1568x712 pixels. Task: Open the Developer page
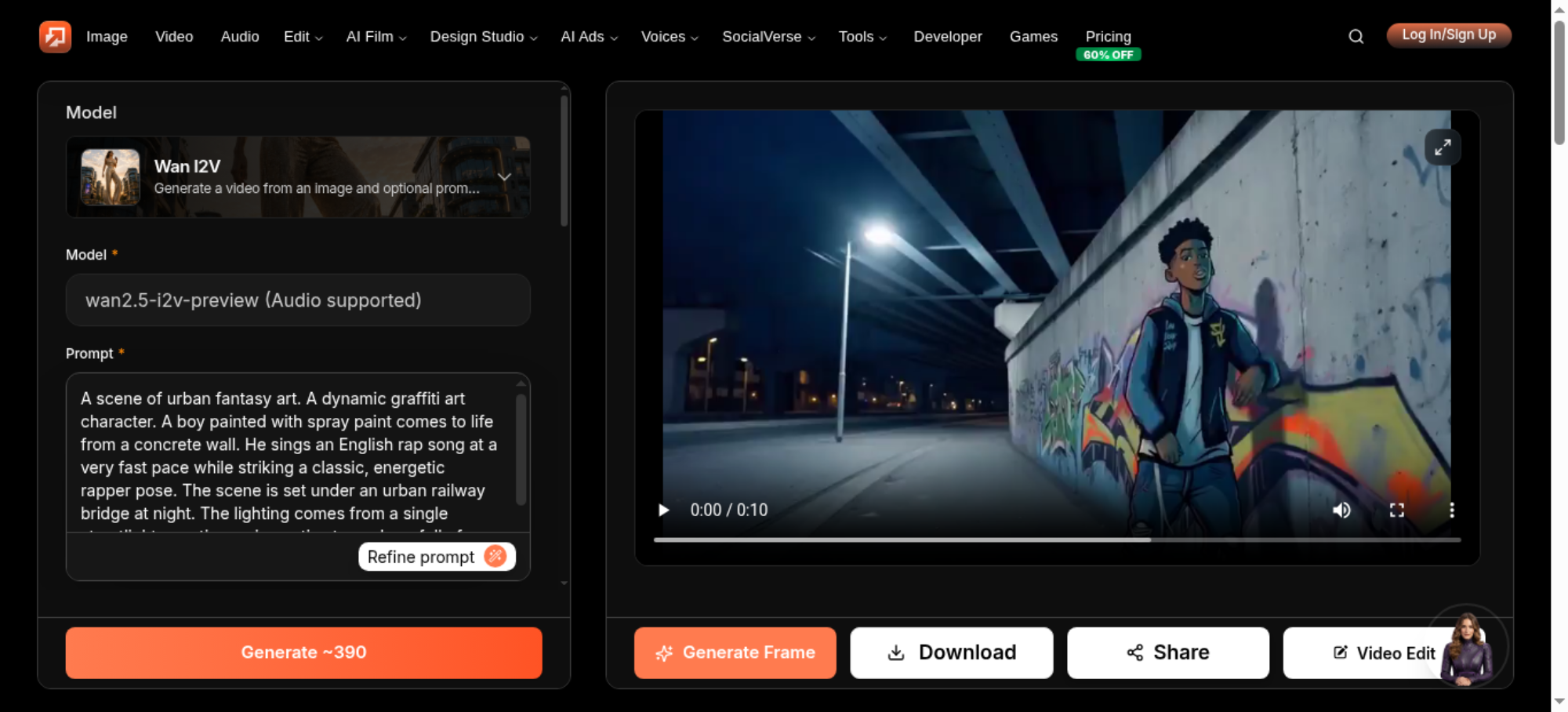947,37
